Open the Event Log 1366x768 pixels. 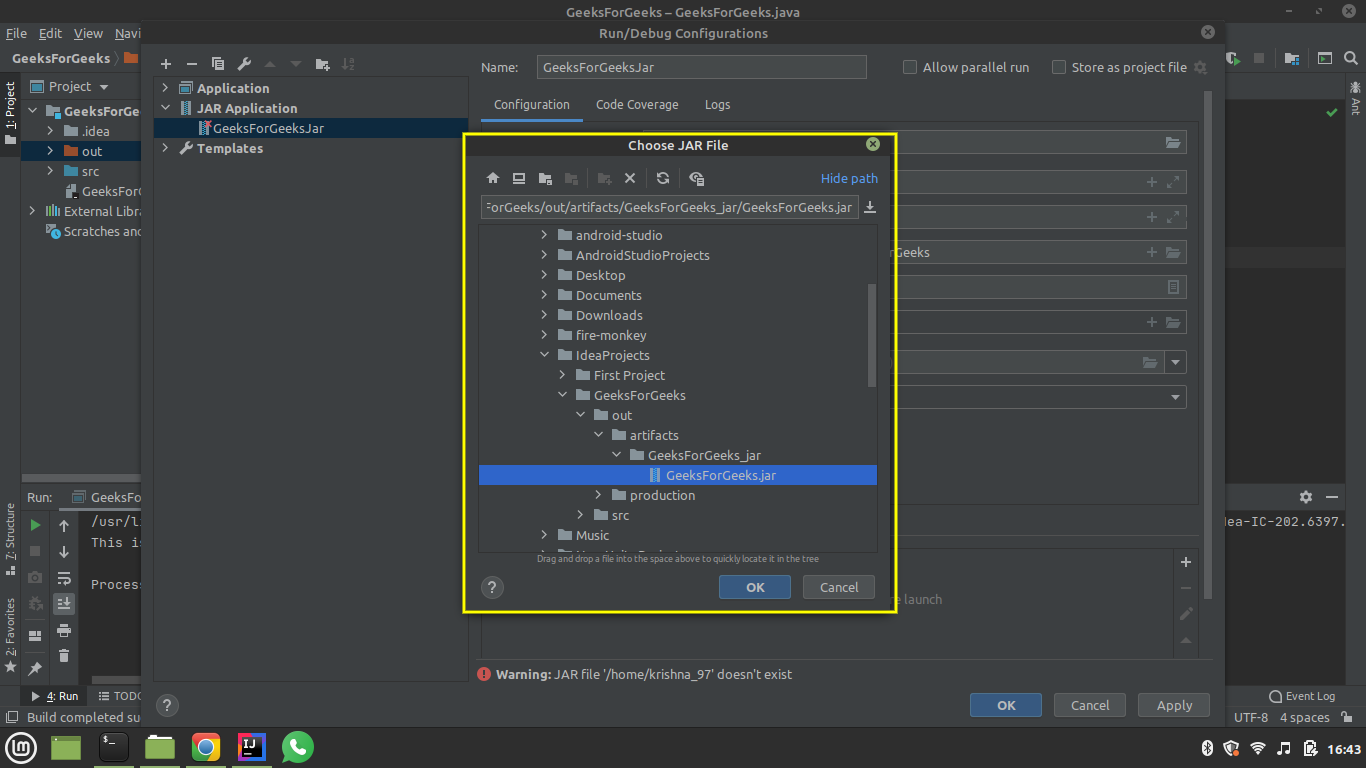[1301, 696]
